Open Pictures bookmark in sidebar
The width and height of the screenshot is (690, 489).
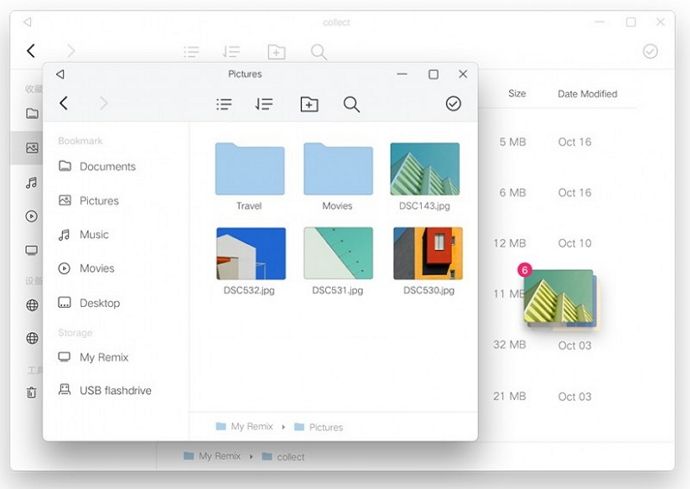89,201
